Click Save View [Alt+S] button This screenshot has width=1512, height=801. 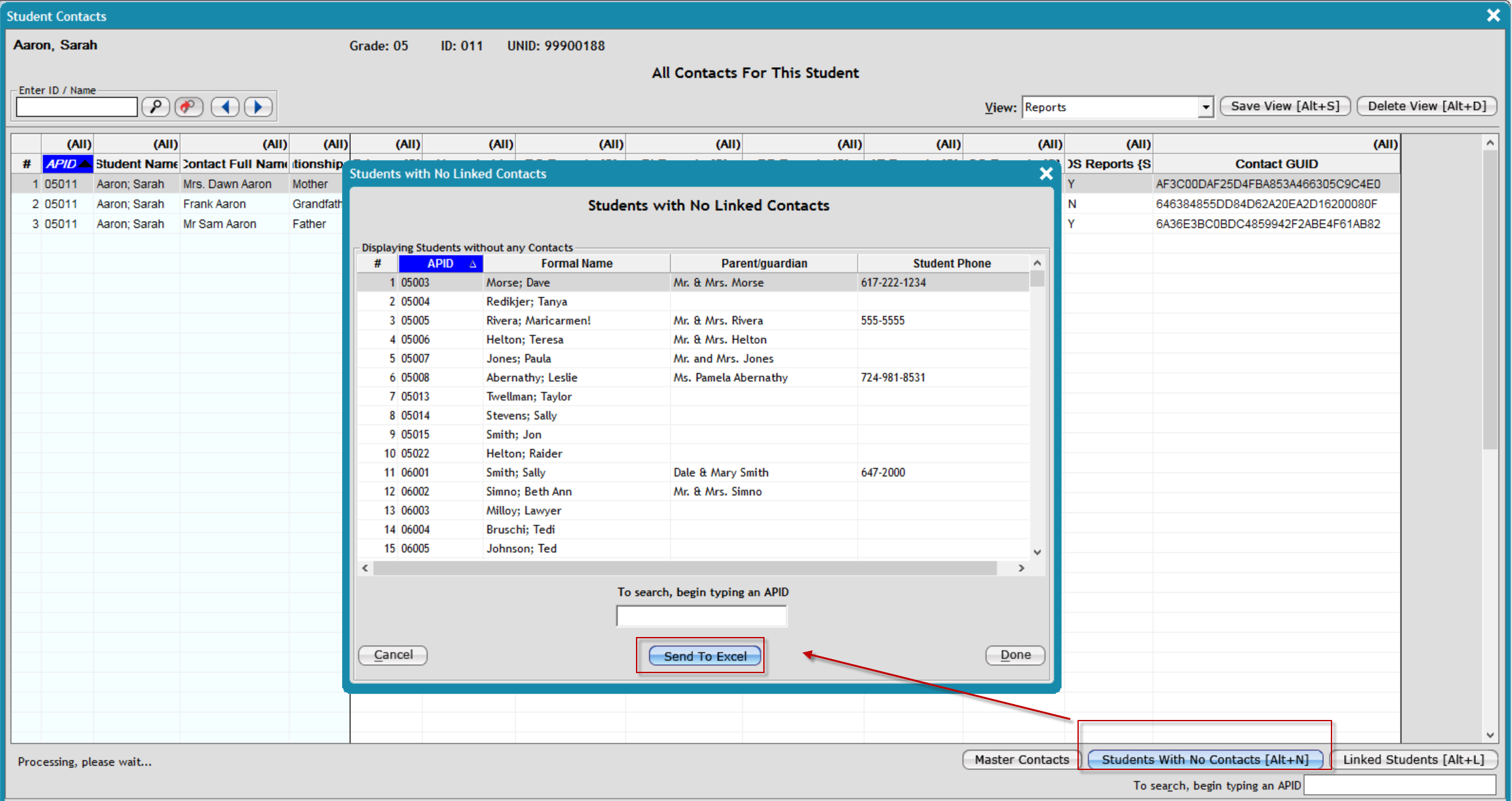click(1285, 106)
